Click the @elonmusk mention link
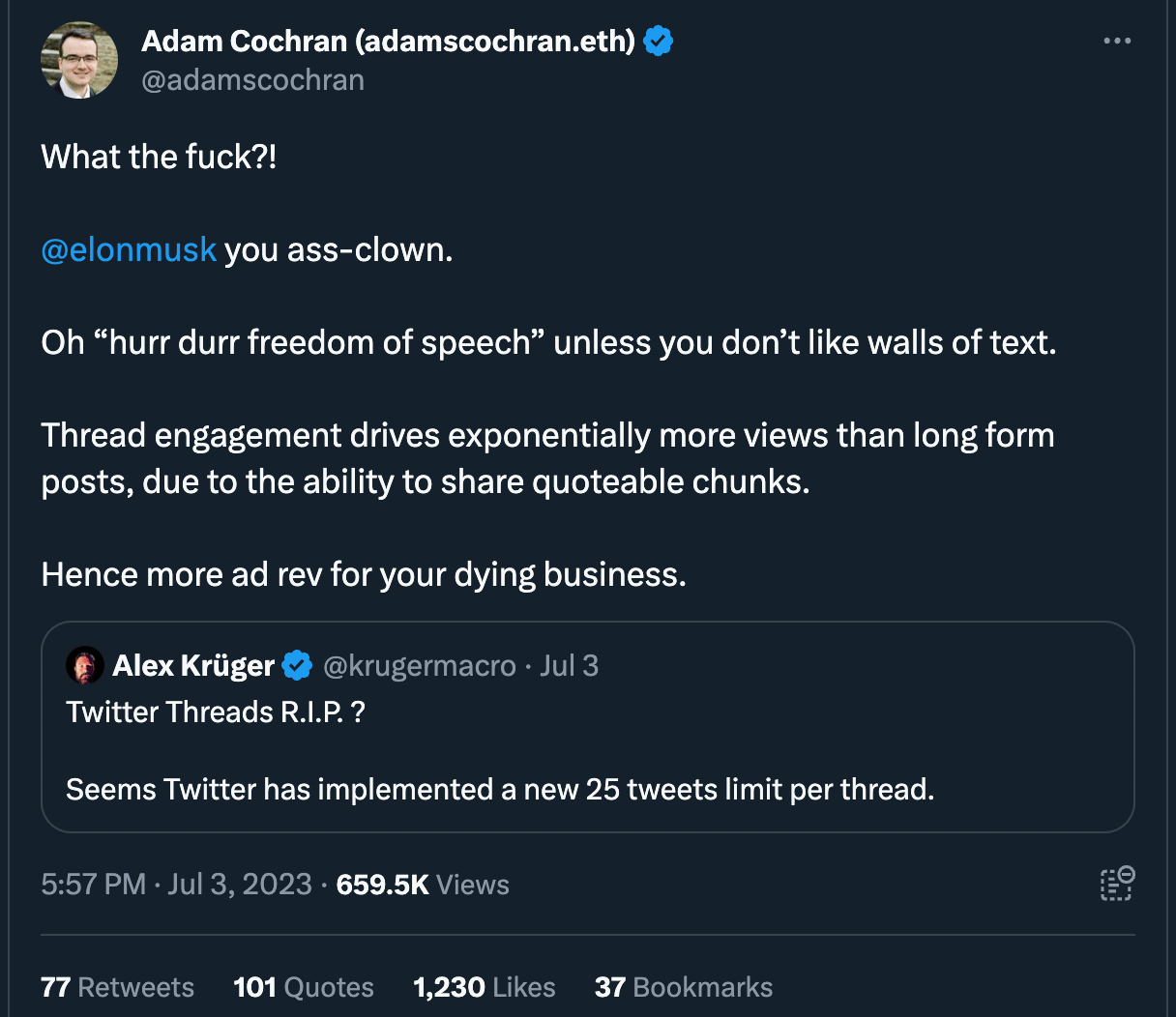 pyautogui.click(x=129, y=250)
